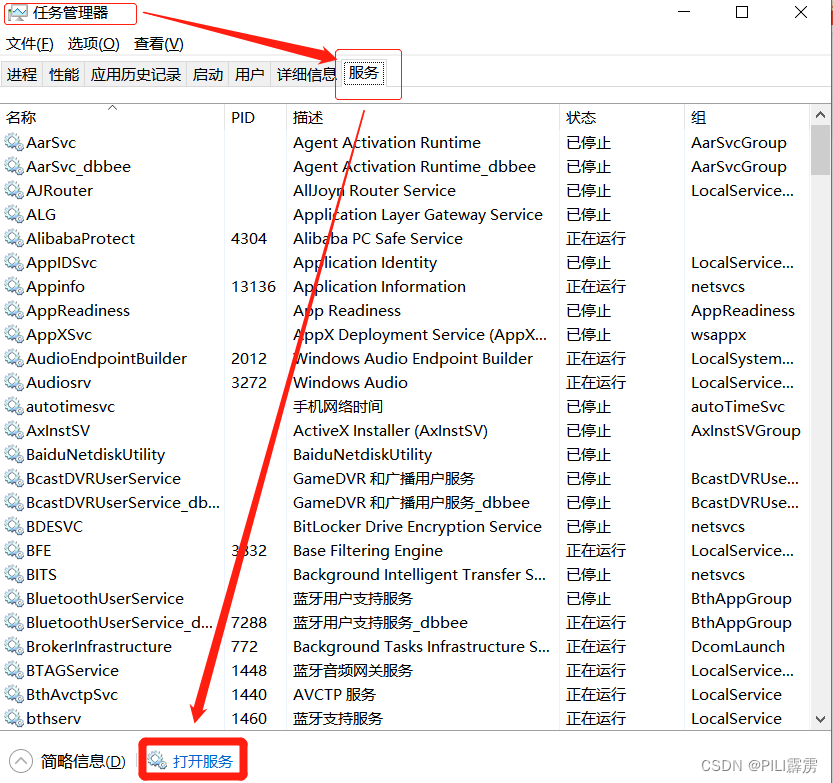
Task: Open the 选项(O) menu
Action: click(x=94, y=44)
